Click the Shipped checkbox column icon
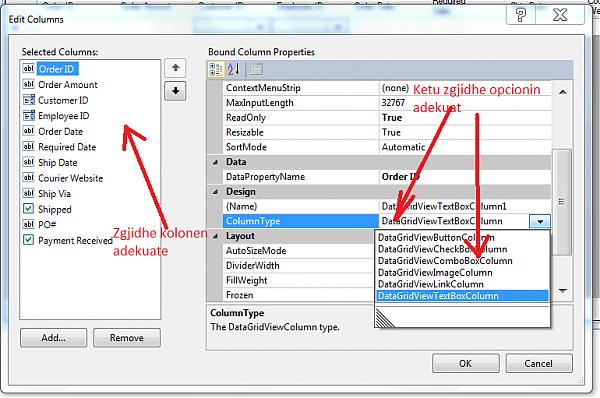The width and height of the screenshot is (600, 398). [x=28, y=209]
